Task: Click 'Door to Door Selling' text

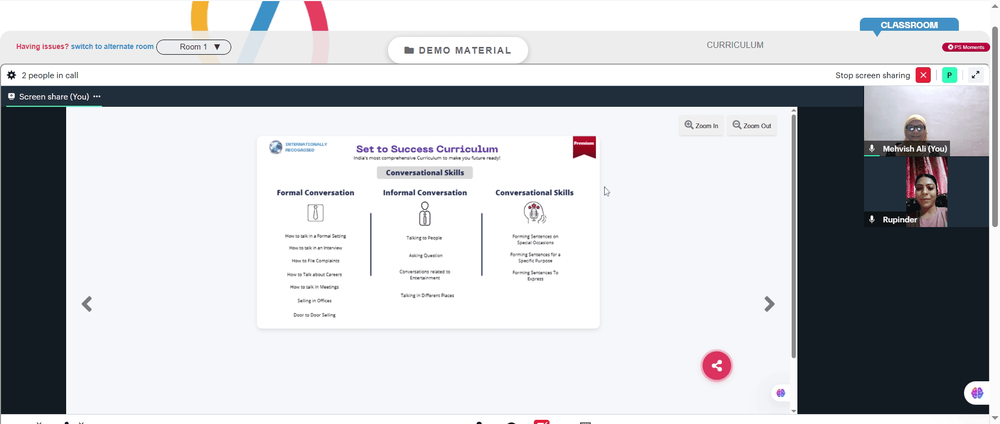Action: pyautogui.click(x=315, y=315)
